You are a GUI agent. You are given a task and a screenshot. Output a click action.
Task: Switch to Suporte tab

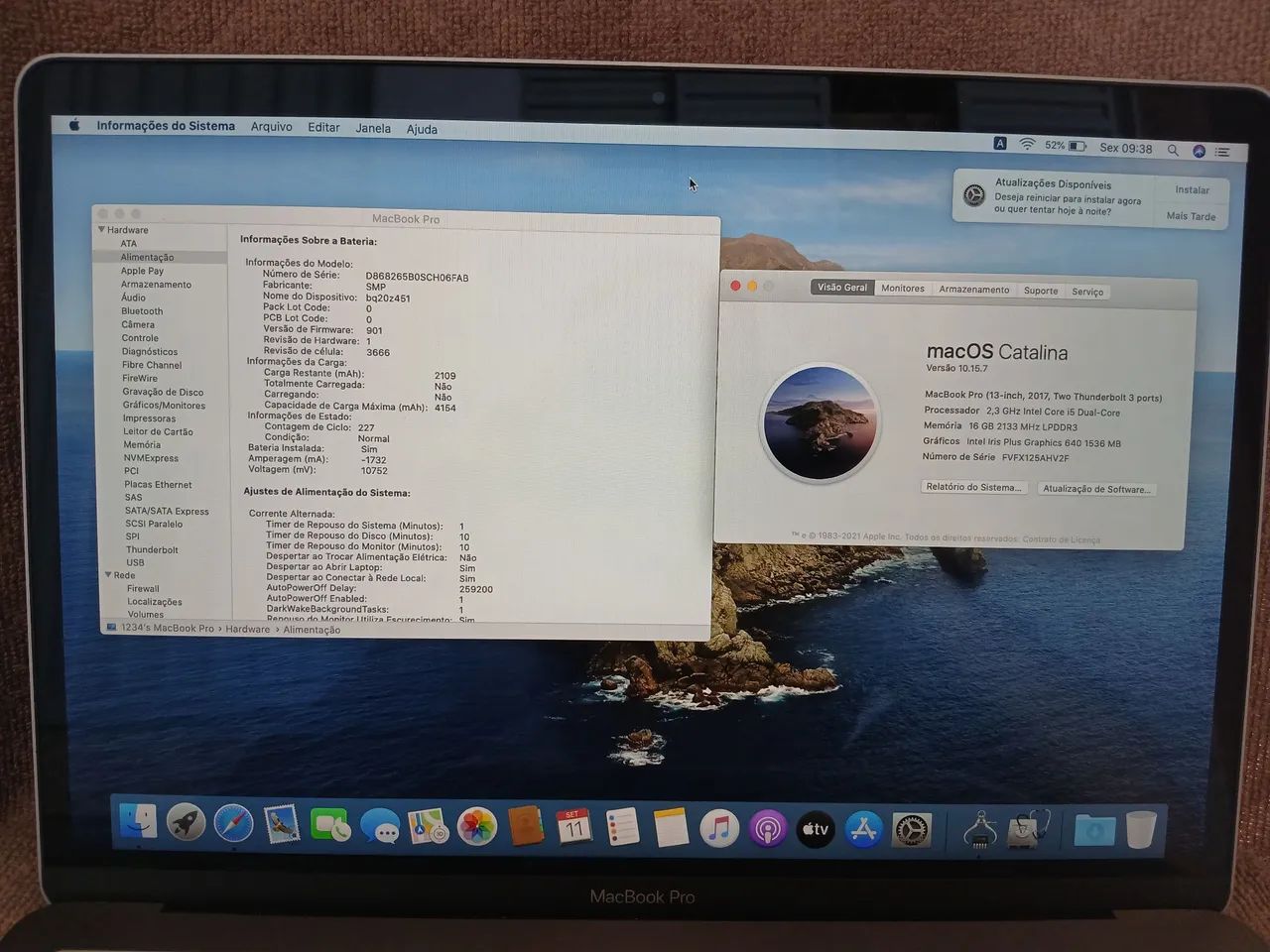[x=1041, y=291]
